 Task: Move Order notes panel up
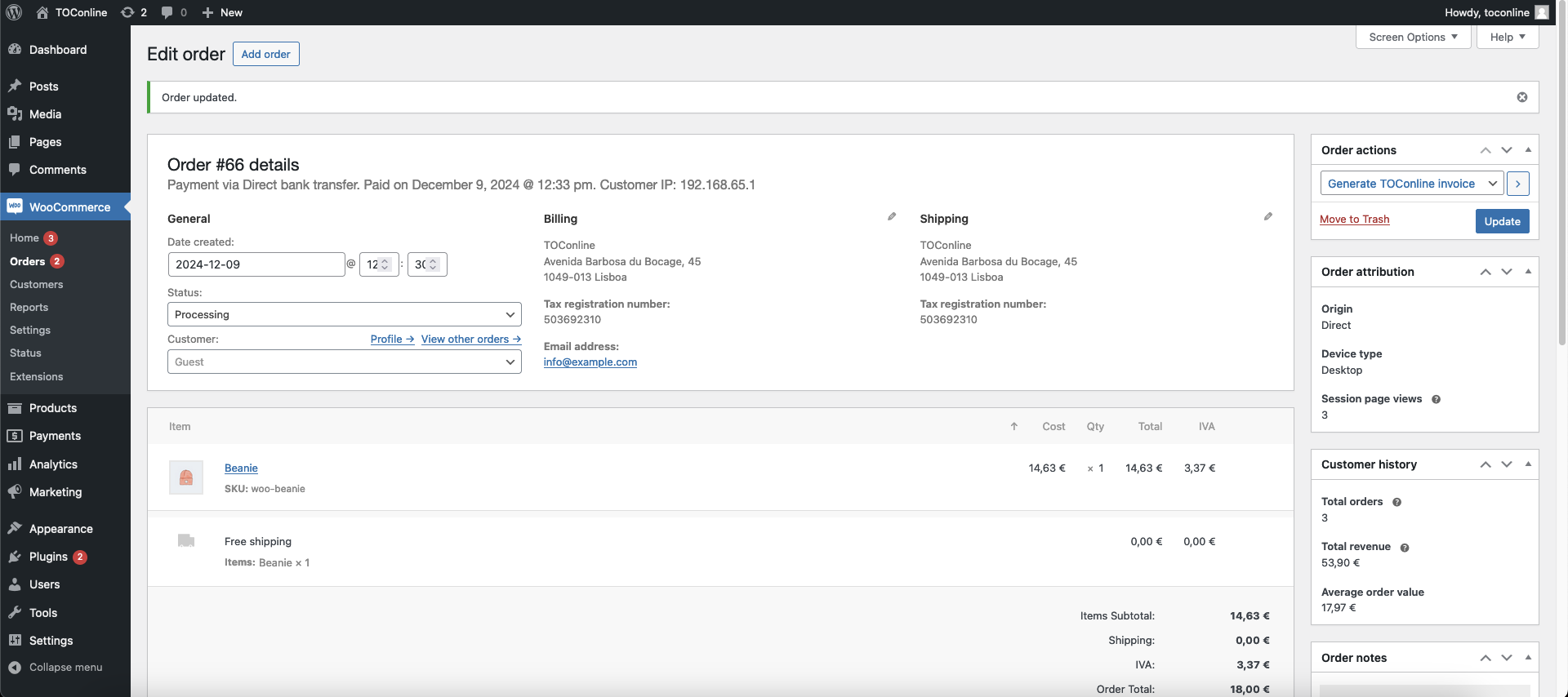[x=1486, y=658]
